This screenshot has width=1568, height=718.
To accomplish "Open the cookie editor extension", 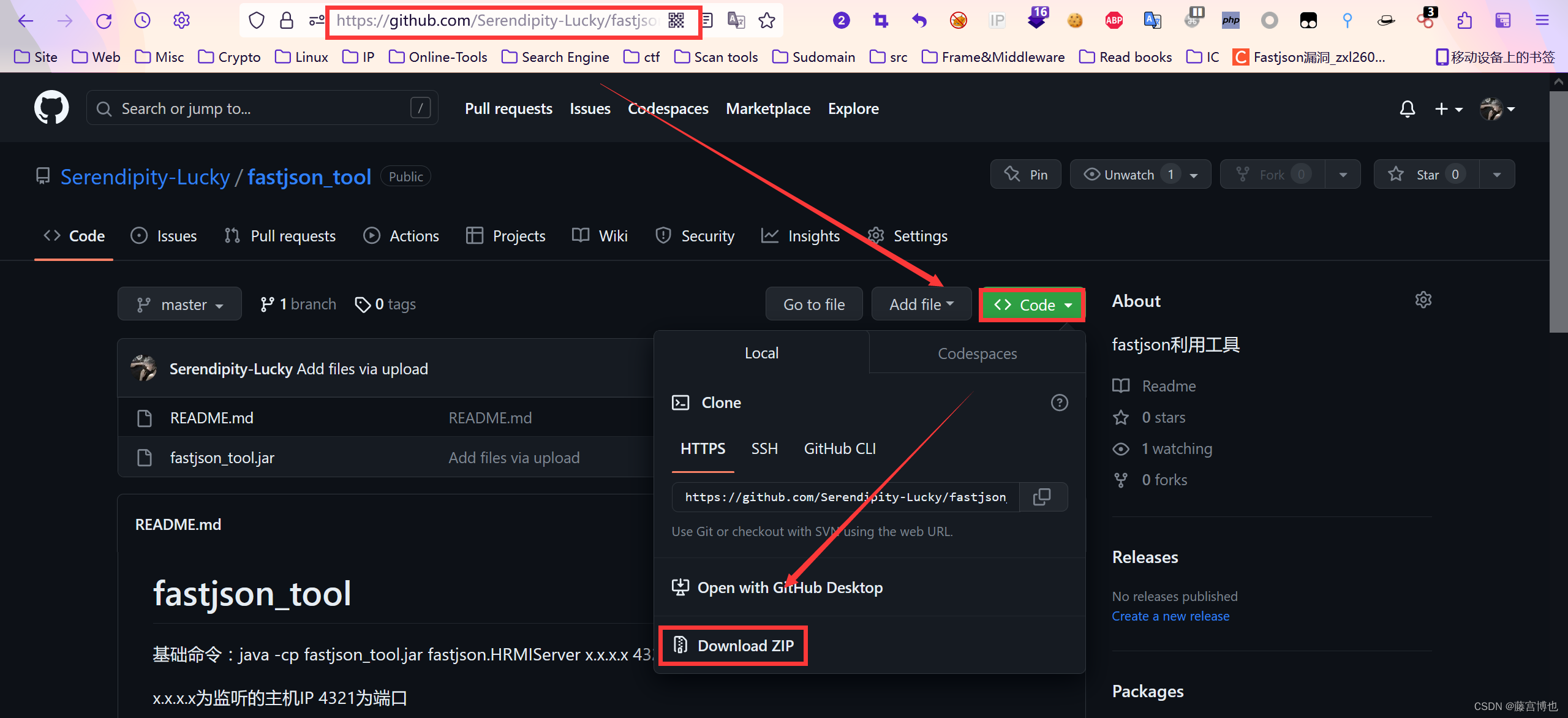I will [x=1074, y=21].
